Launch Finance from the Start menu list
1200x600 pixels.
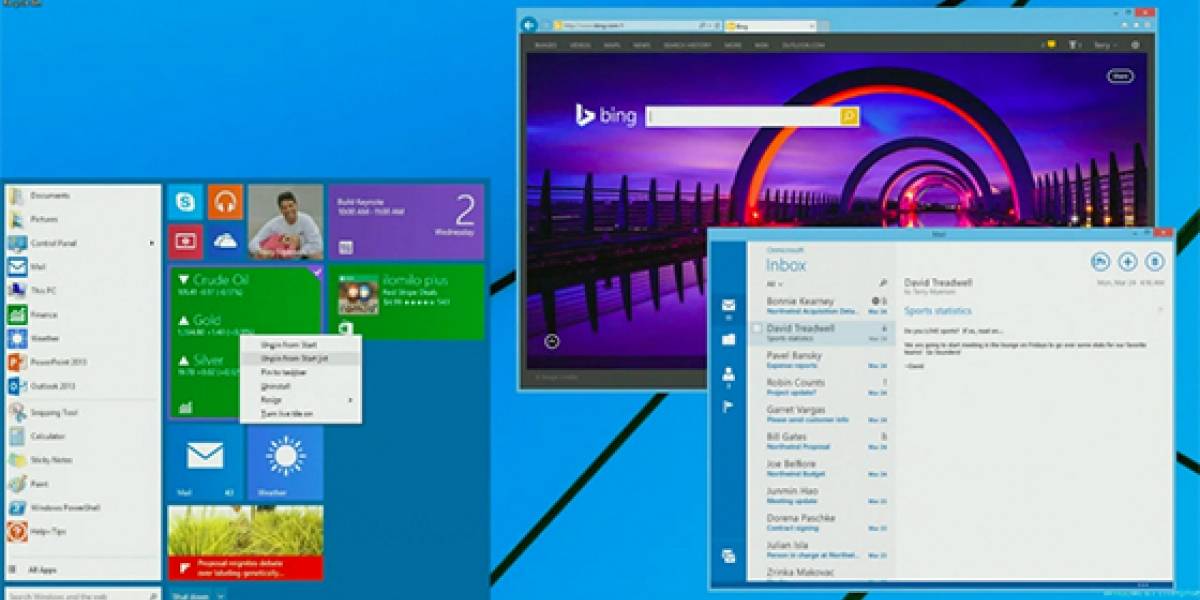tap(82, 314)
